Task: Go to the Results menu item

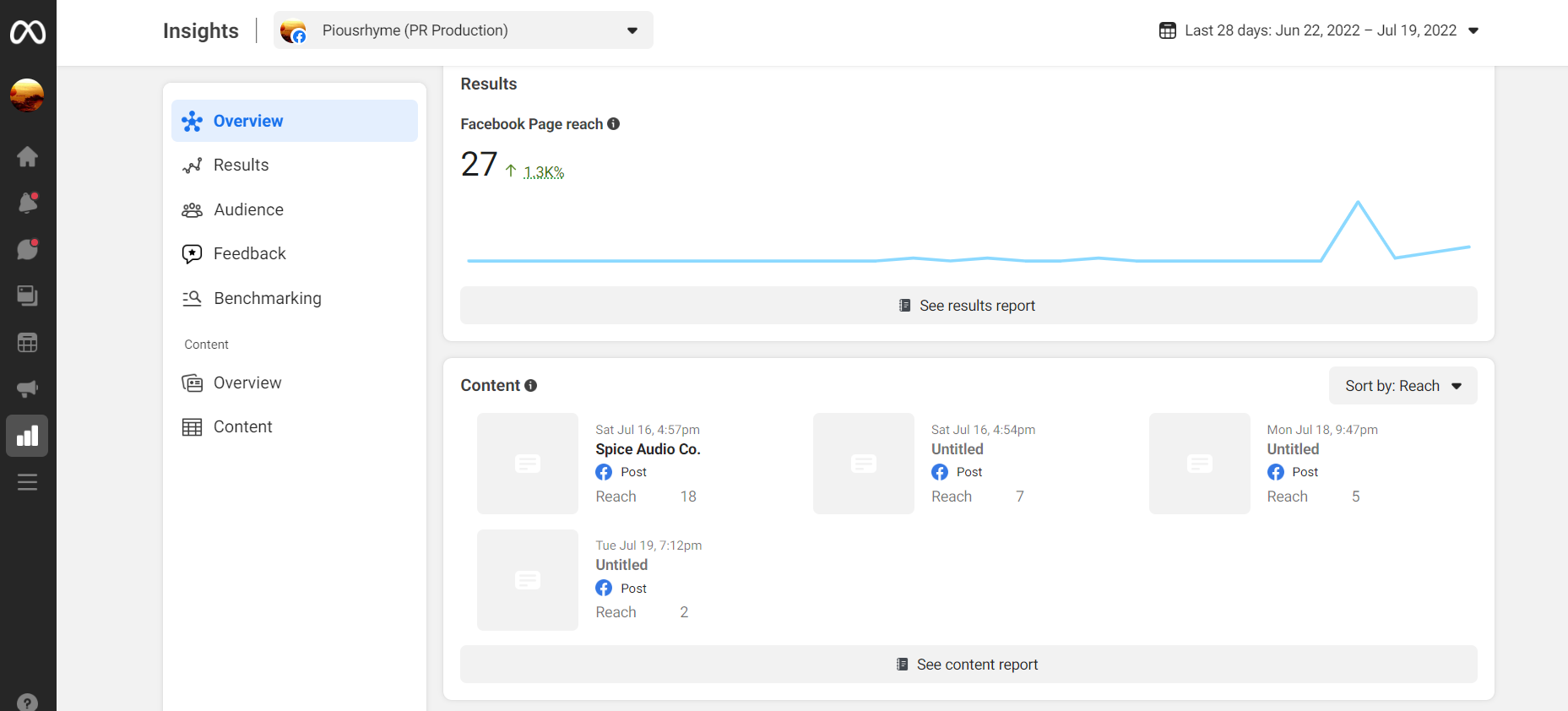Action: (241, 166)
